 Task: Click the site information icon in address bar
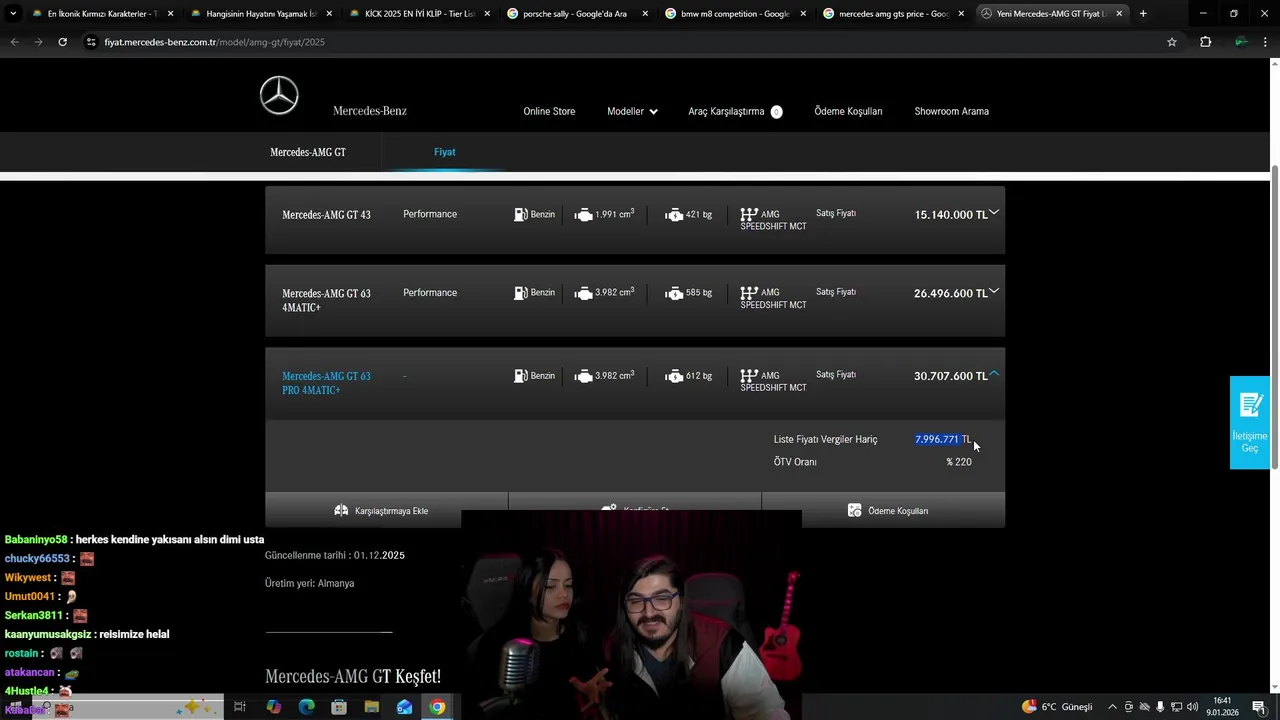coord(91,42)
